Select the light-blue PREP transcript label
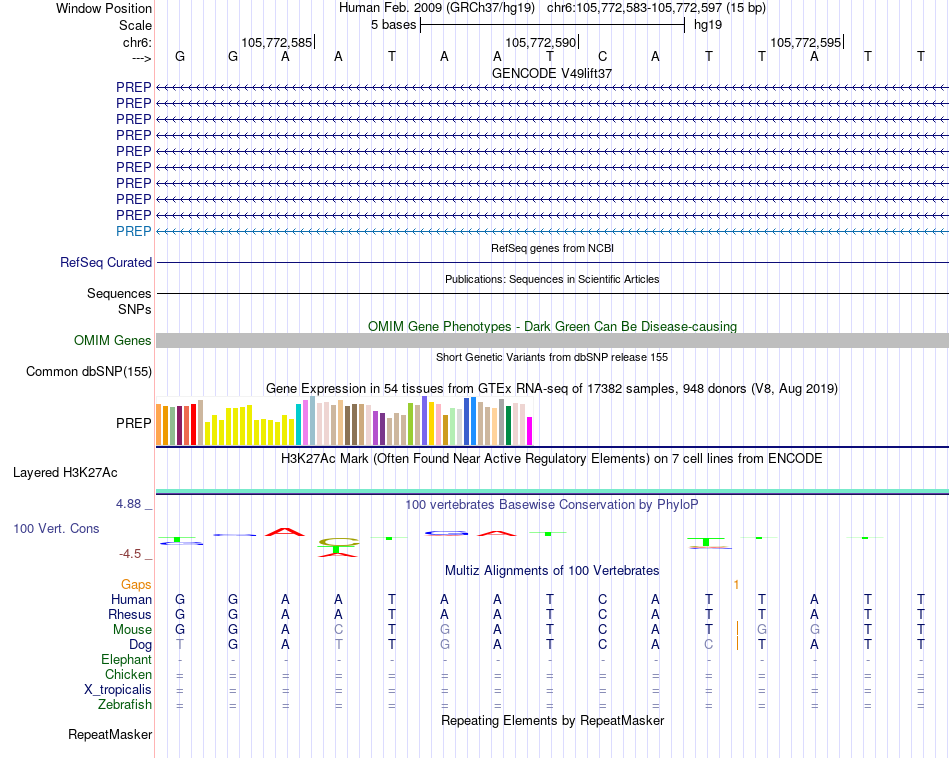Image resolution: width=950 pixels, height=758 pixels. point(133,231)
